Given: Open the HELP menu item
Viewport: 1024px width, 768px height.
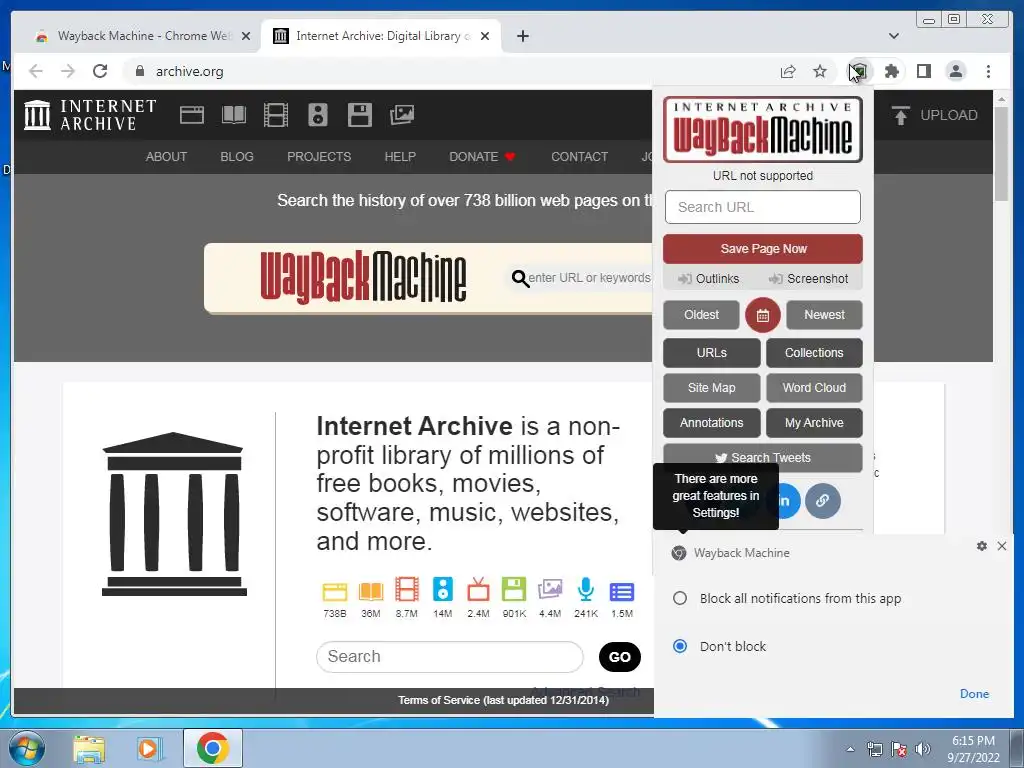Looking at the screenshot, I should coord(400,157).
